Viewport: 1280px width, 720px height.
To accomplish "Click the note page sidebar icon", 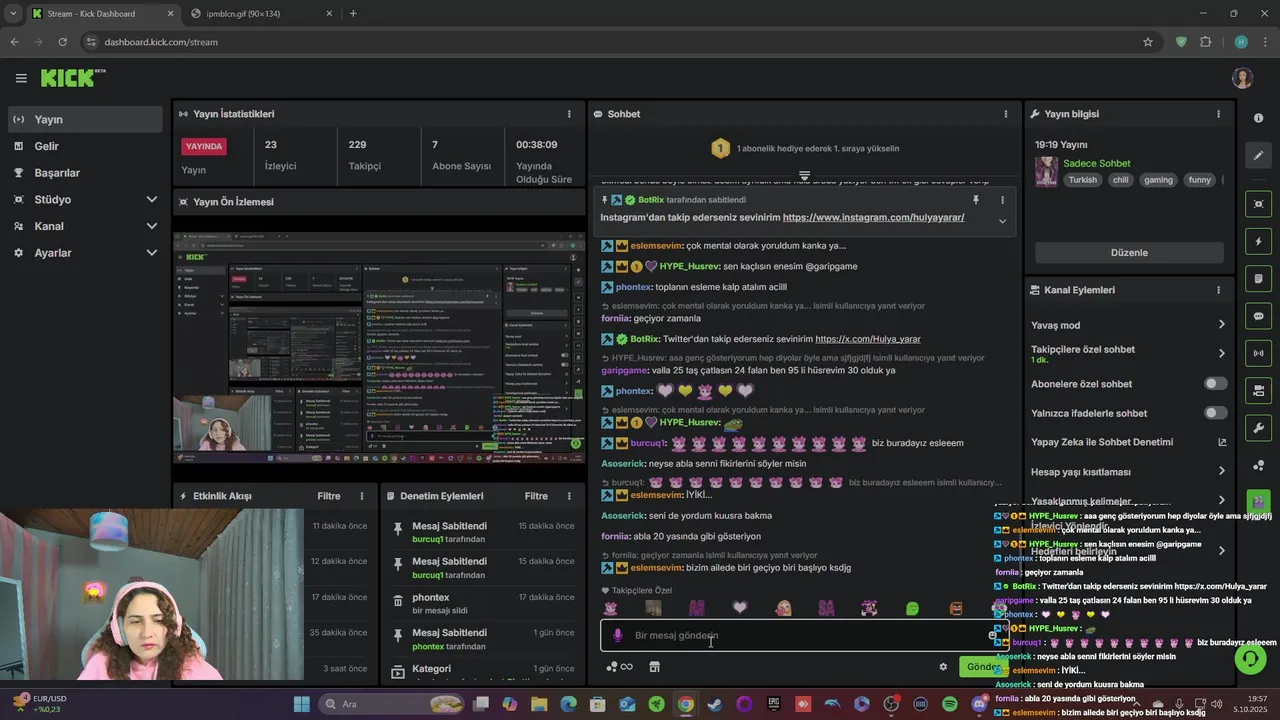I will [1258, 279].
